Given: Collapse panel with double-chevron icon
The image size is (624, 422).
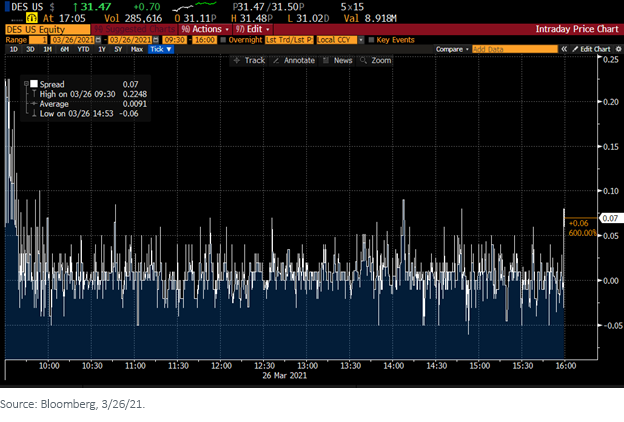Looking at the screenshot, I should pyautogui.click(x=564, y=49).
